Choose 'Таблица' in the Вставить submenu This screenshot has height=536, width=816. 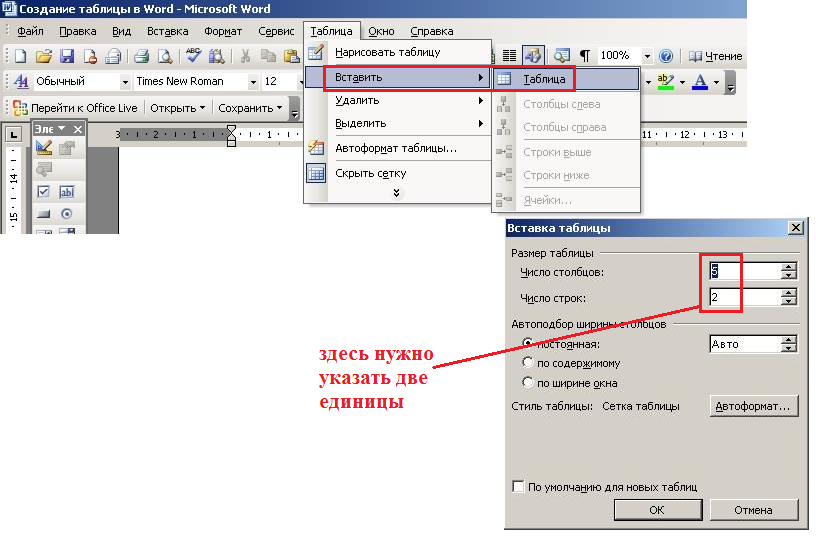[x=545, y=78]
